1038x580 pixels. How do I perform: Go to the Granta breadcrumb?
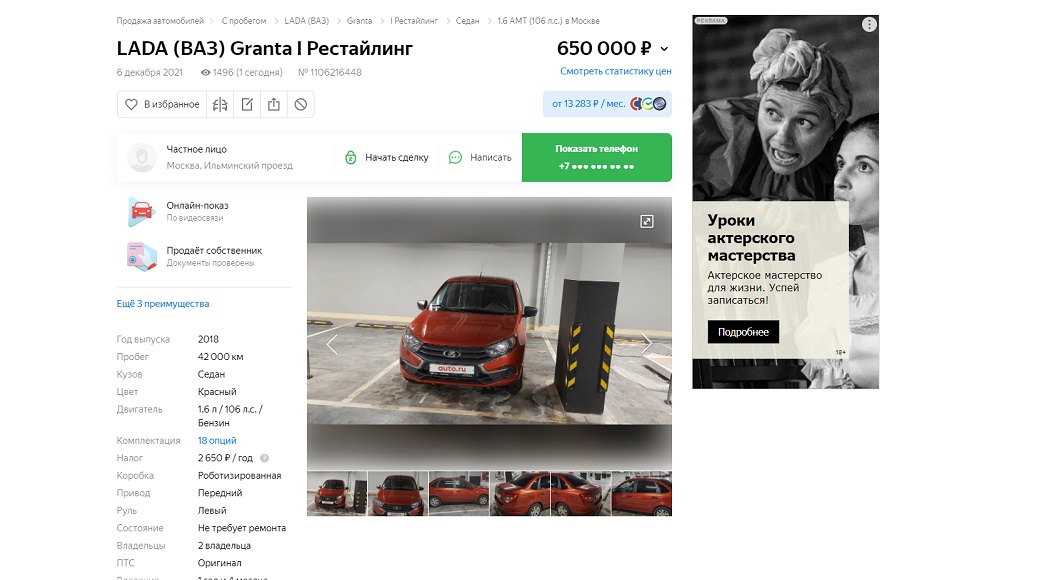[359, 21]
